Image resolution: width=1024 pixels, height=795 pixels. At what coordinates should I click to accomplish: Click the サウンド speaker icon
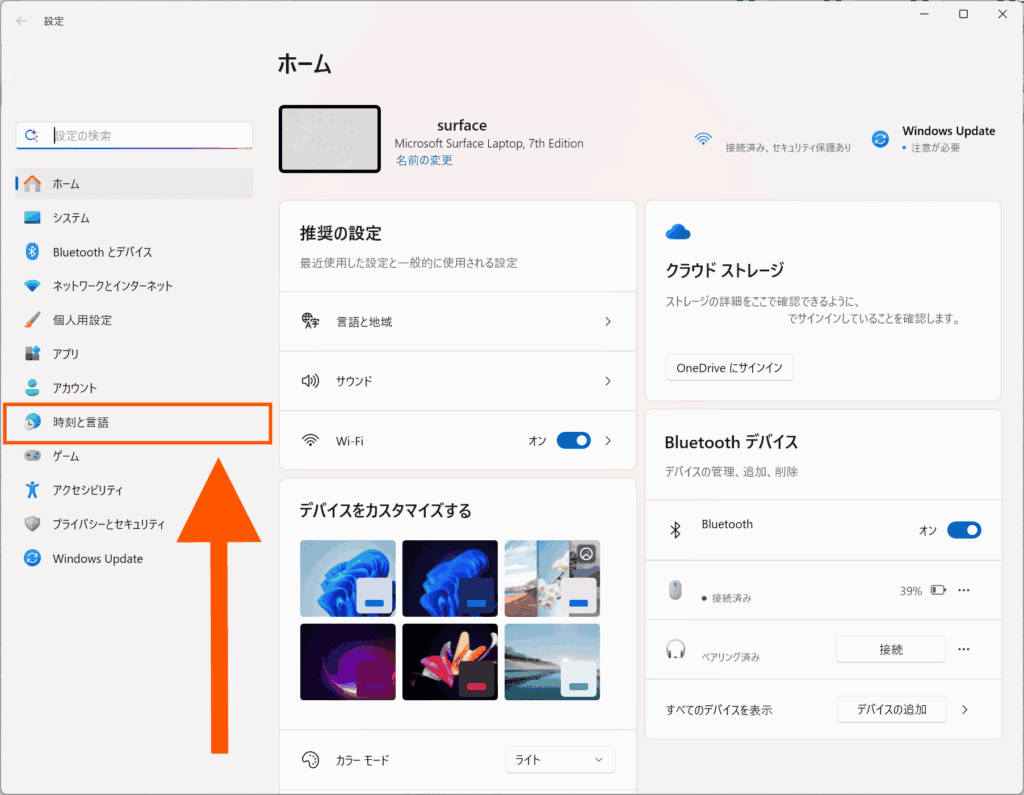click(310, 381)
